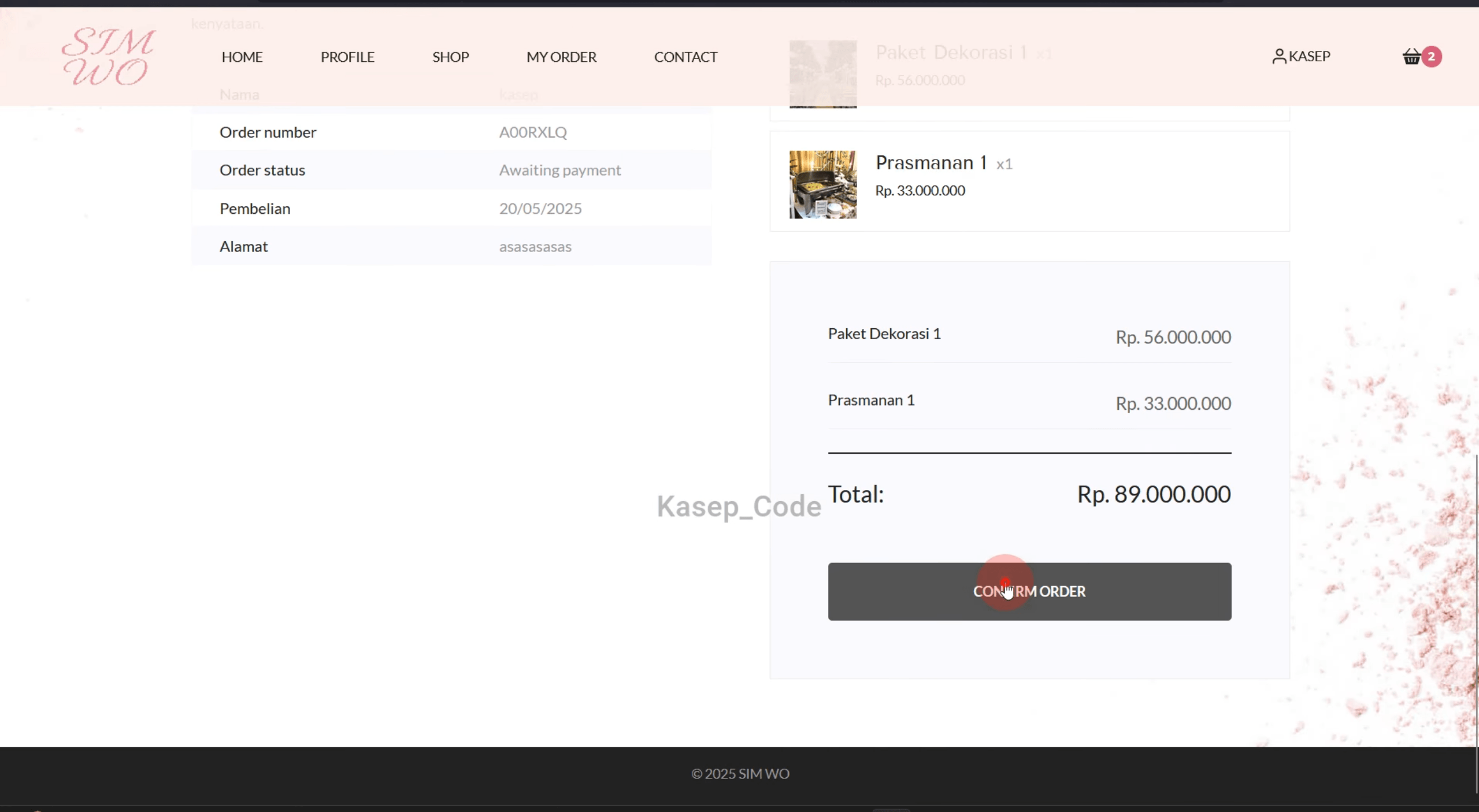The height and width of the screenshot is (812, 1479).
Task: Click the Paket Dekorasi 1 product thumbnail
Action: tap(823, 74)
